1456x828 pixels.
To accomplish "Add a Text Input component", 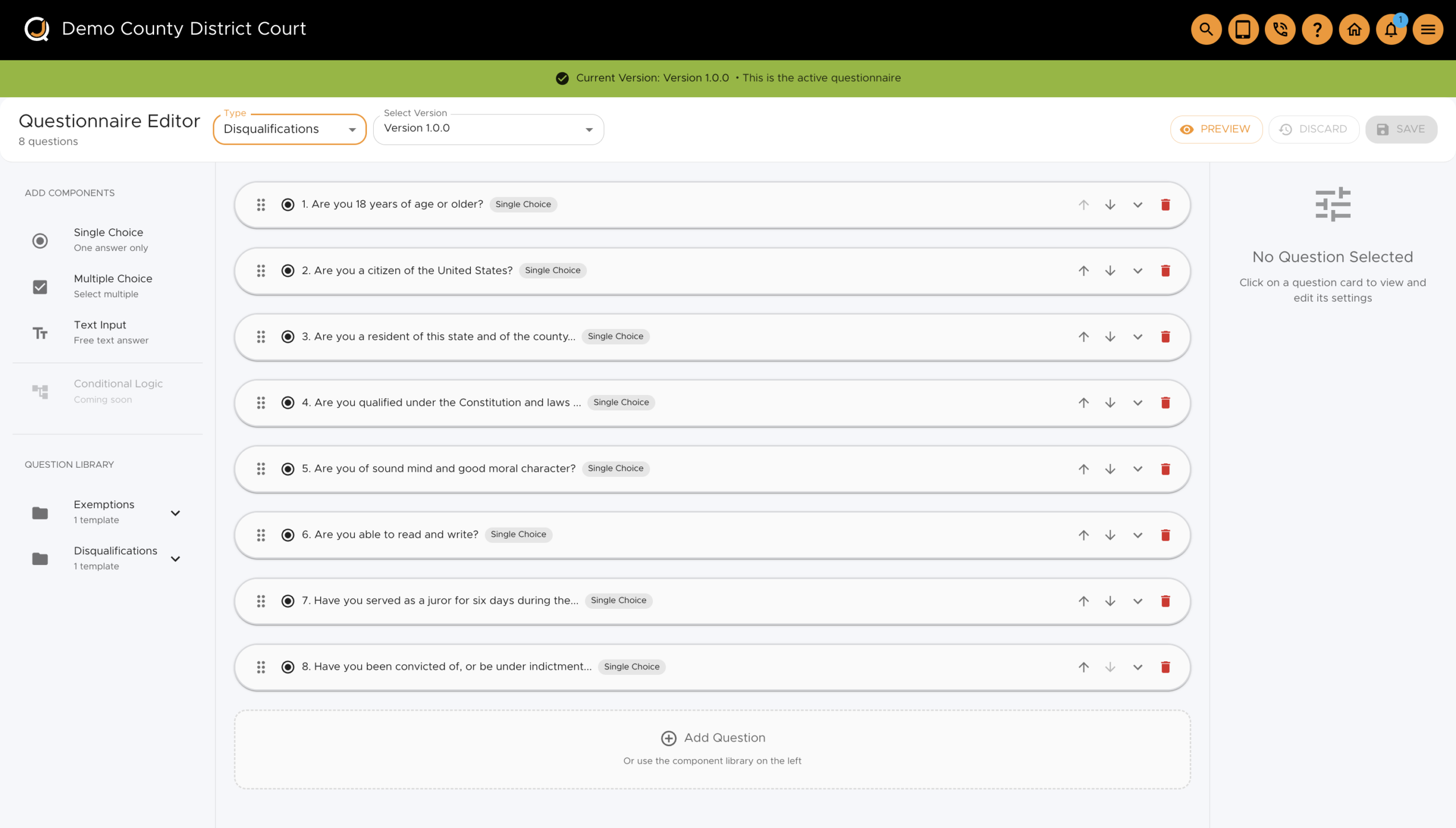I will point(100,332).
